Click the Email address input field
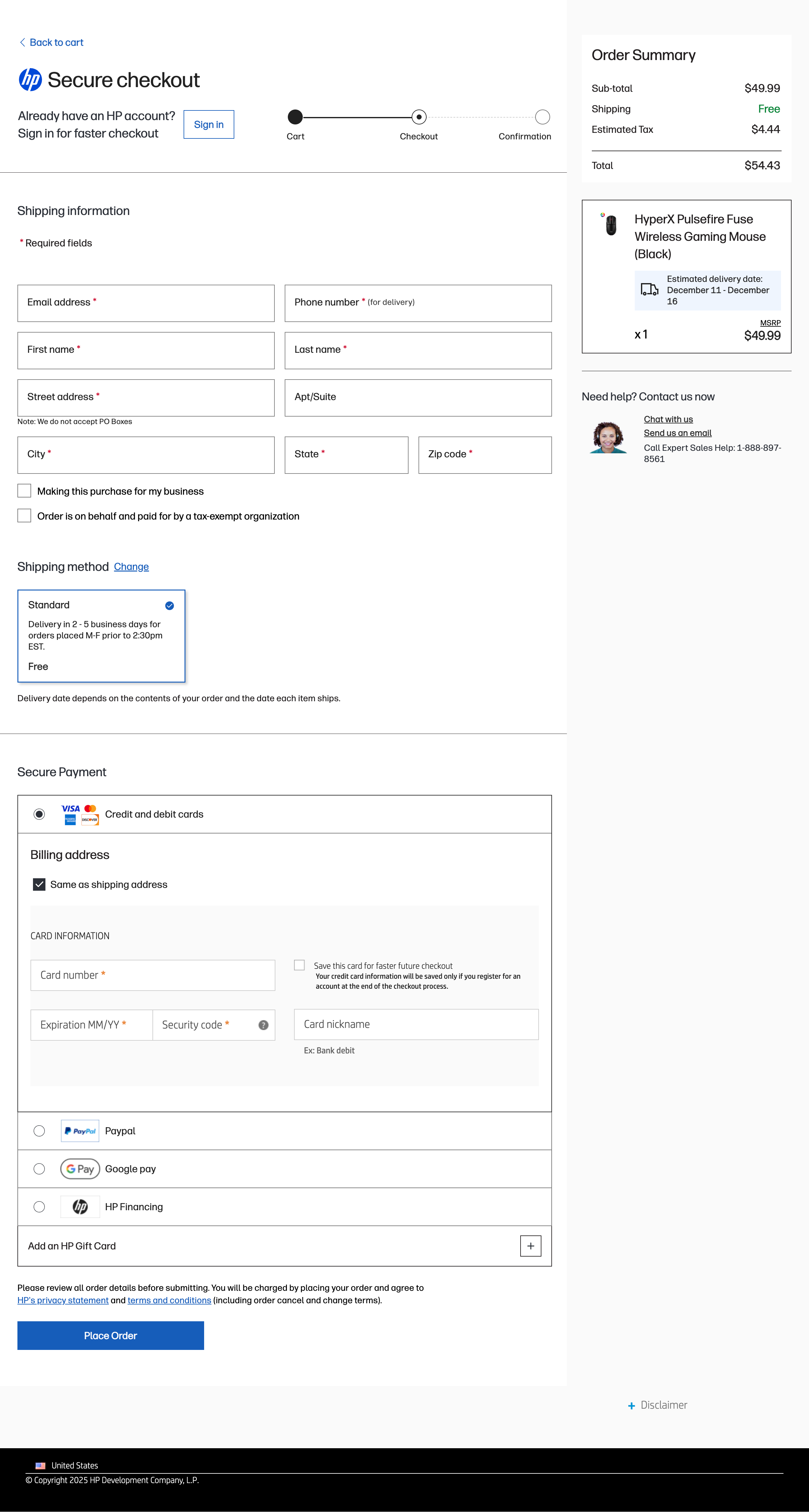 pyautogui.click(x=146, y=303)
